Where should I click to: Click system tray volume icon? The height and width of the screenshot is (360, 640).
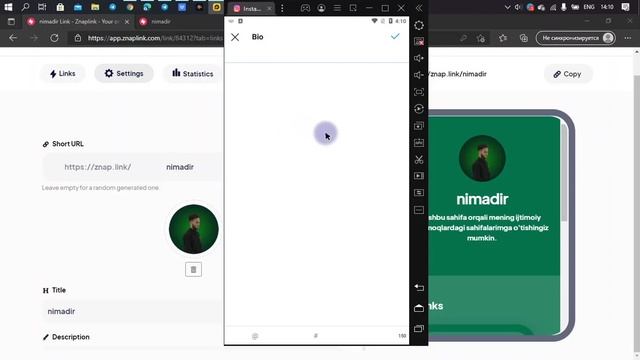coord(518,7)
